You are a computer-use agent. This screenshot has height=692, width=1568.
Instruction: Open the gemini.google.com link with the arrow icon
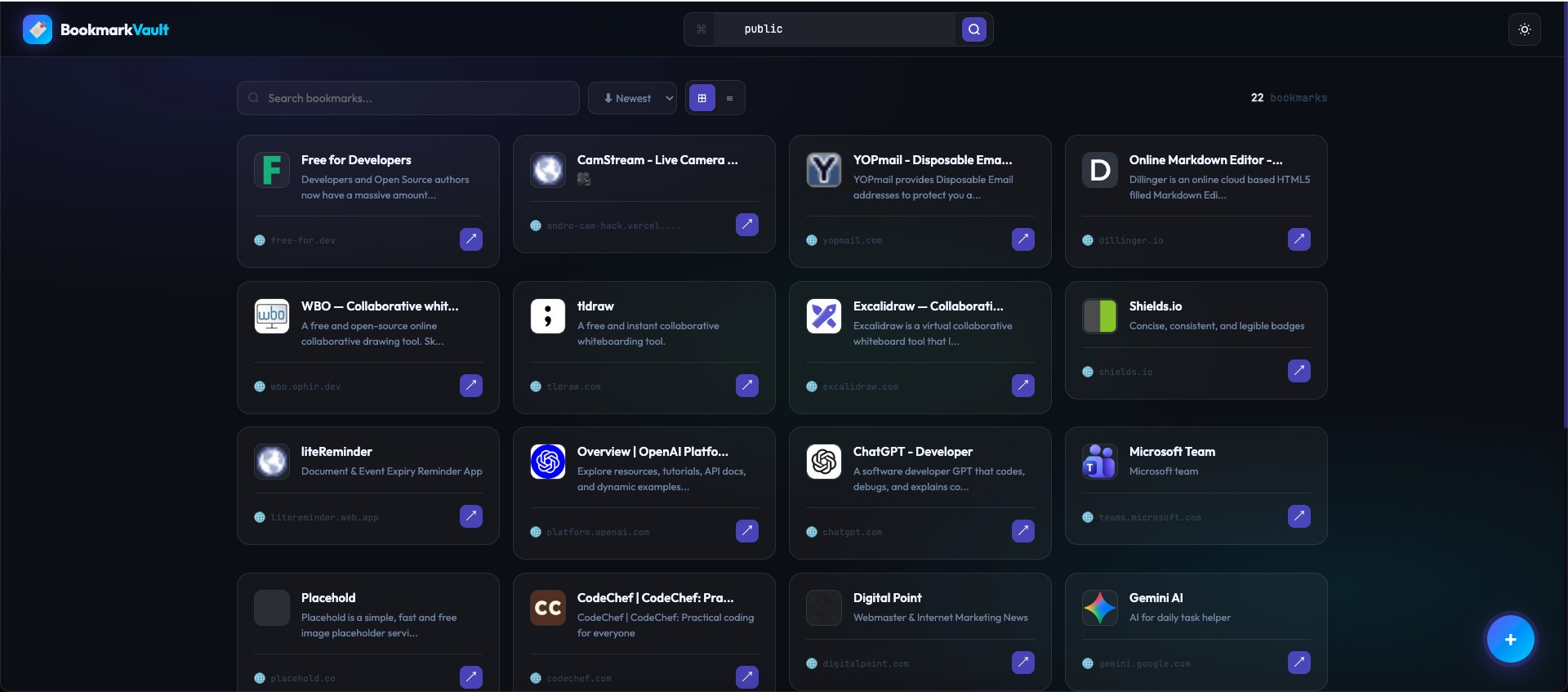(x=1299, y=663)
